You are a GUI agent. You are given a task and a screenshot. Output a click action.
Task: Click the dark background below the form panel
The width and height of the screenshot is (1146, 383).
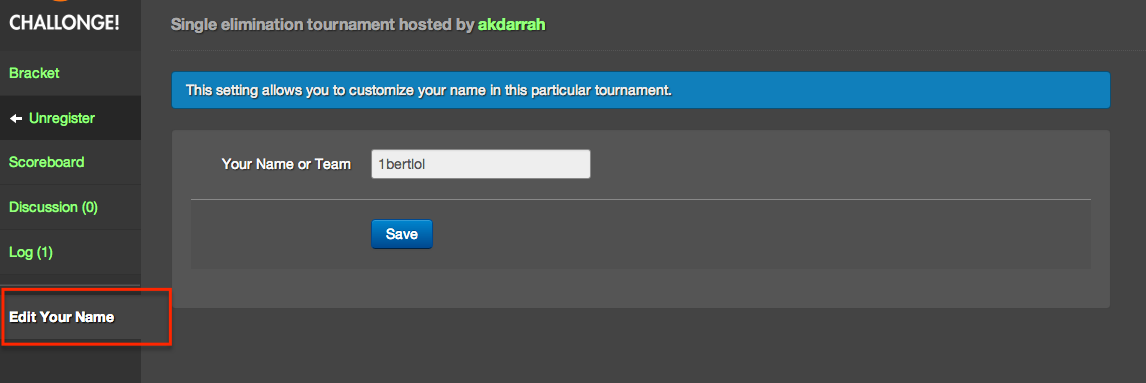click(641, 345)
